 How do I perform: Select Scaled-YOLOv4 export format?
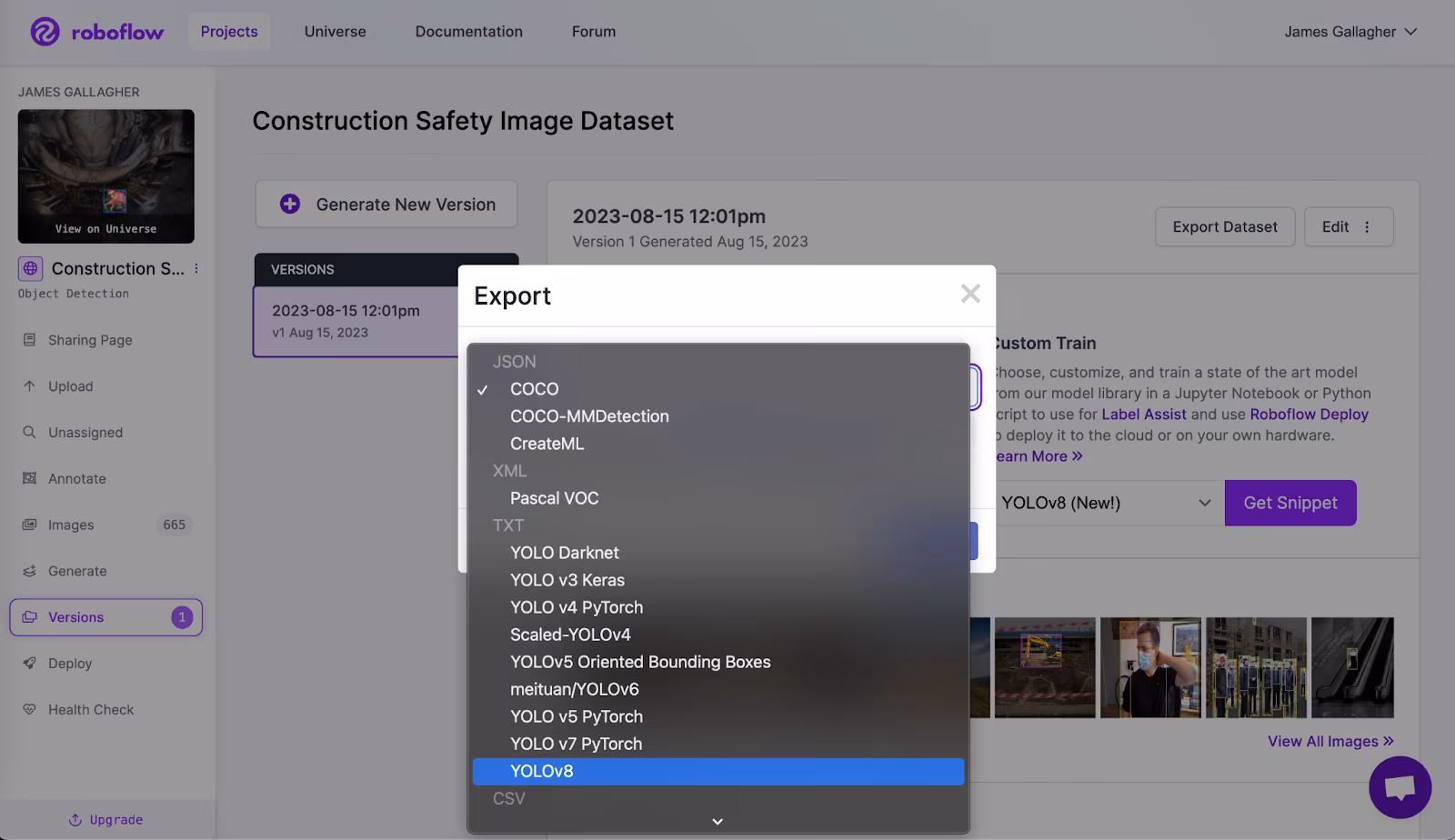click(718, 635)
